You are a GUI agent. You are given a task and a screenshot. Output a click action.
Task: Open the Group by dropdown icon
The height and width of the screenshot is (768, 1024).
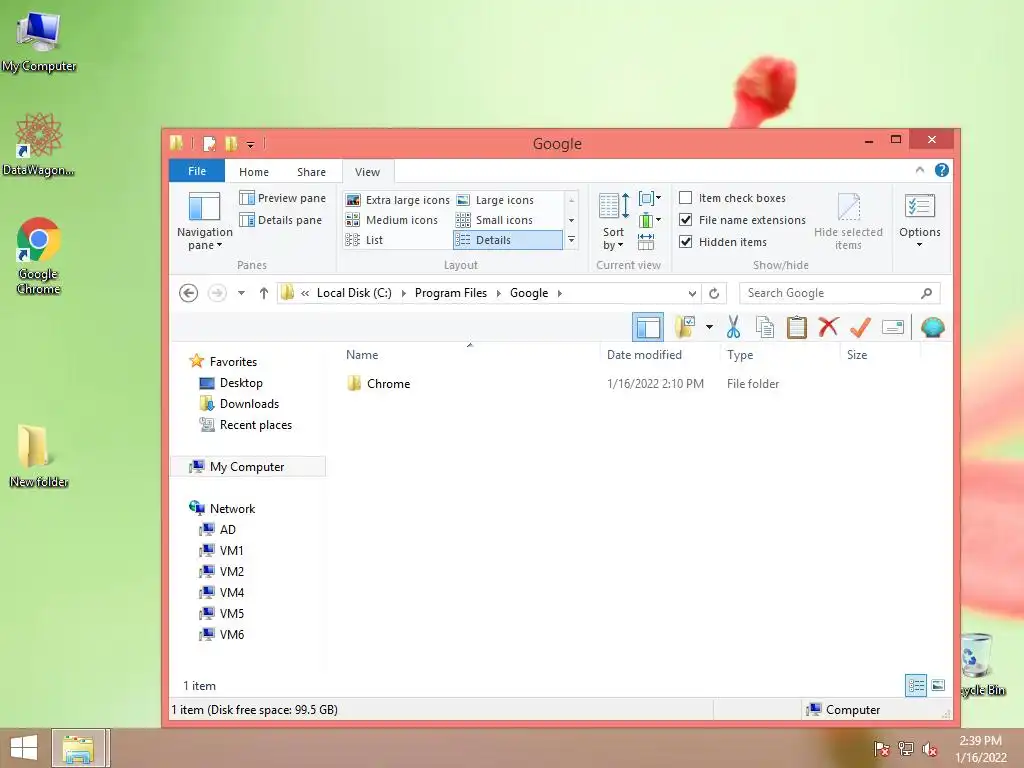649,198
